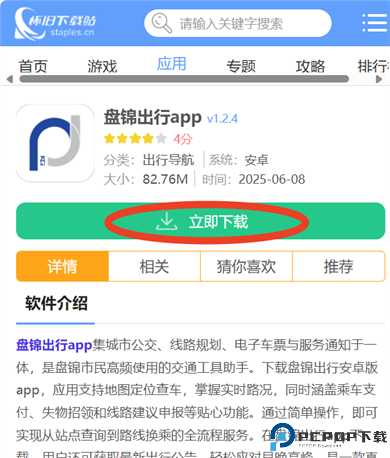Click the star rating row

tap(135, 138)
